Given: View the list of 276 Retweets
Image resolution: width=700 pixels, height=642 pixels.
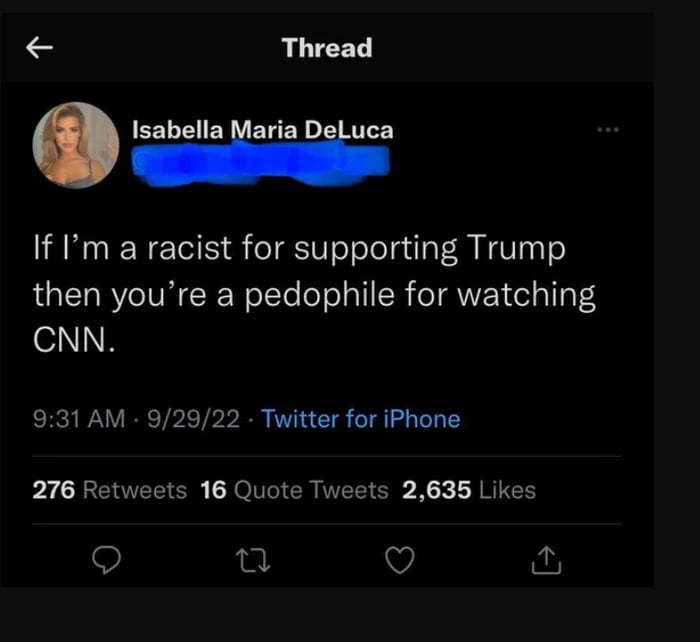Looking at the screenshot, I should click(x=110, y=490).
